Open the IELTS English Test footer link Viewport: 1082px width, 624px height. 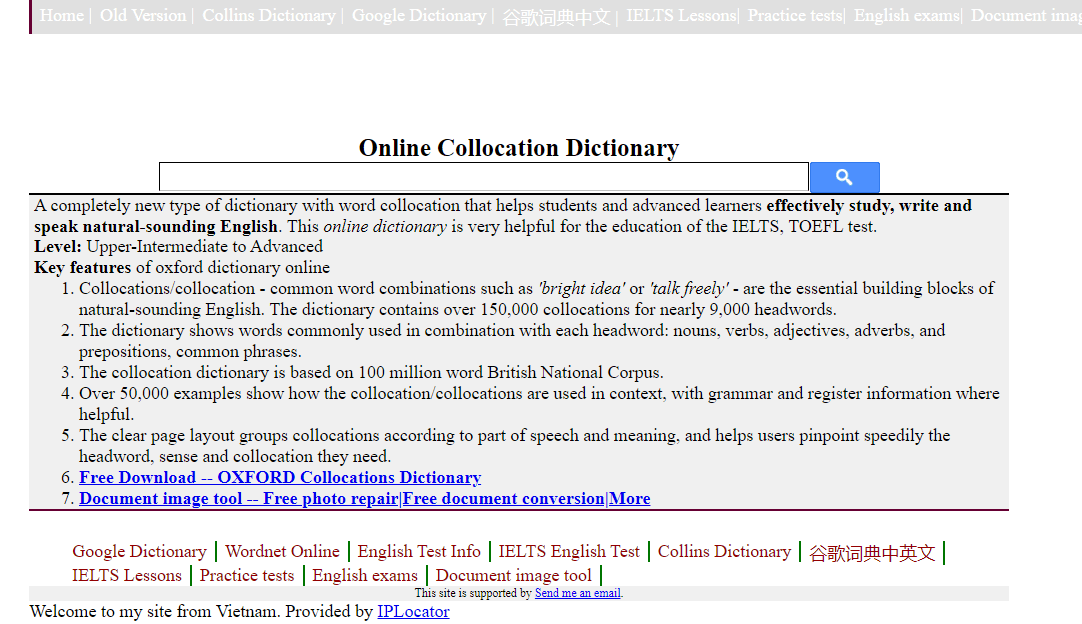(x=569, y=552)
